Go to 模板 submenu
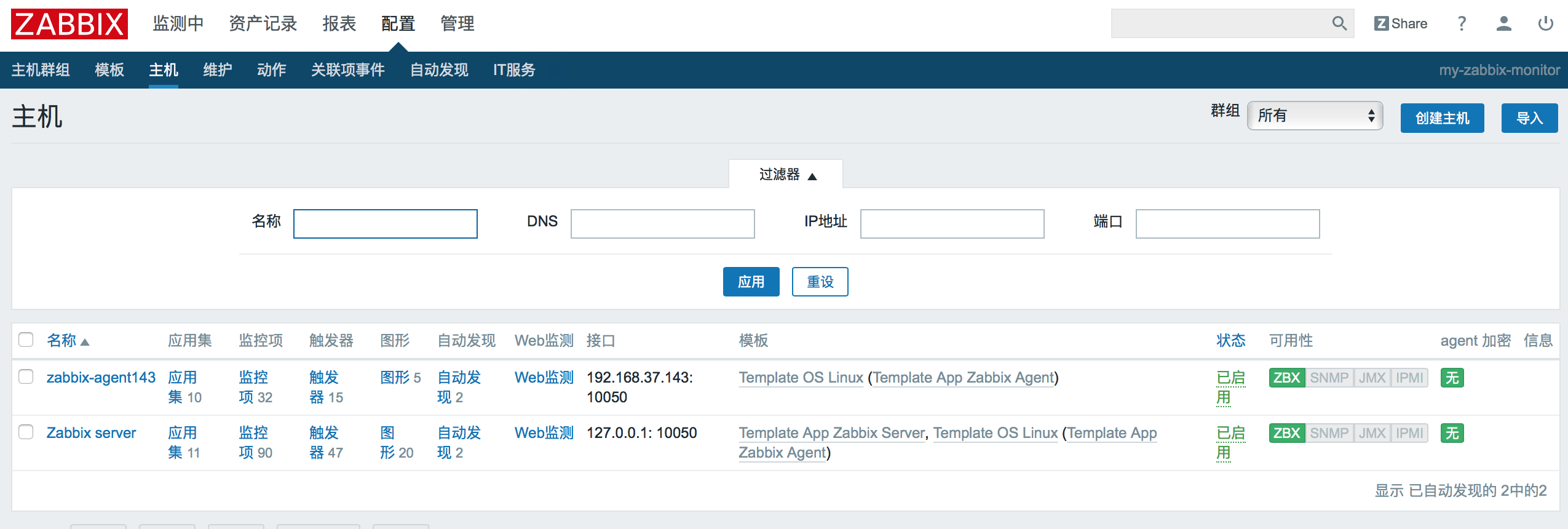Image resolution: width=1568 pixels, height=529 pixels. [x=109, y=70]
